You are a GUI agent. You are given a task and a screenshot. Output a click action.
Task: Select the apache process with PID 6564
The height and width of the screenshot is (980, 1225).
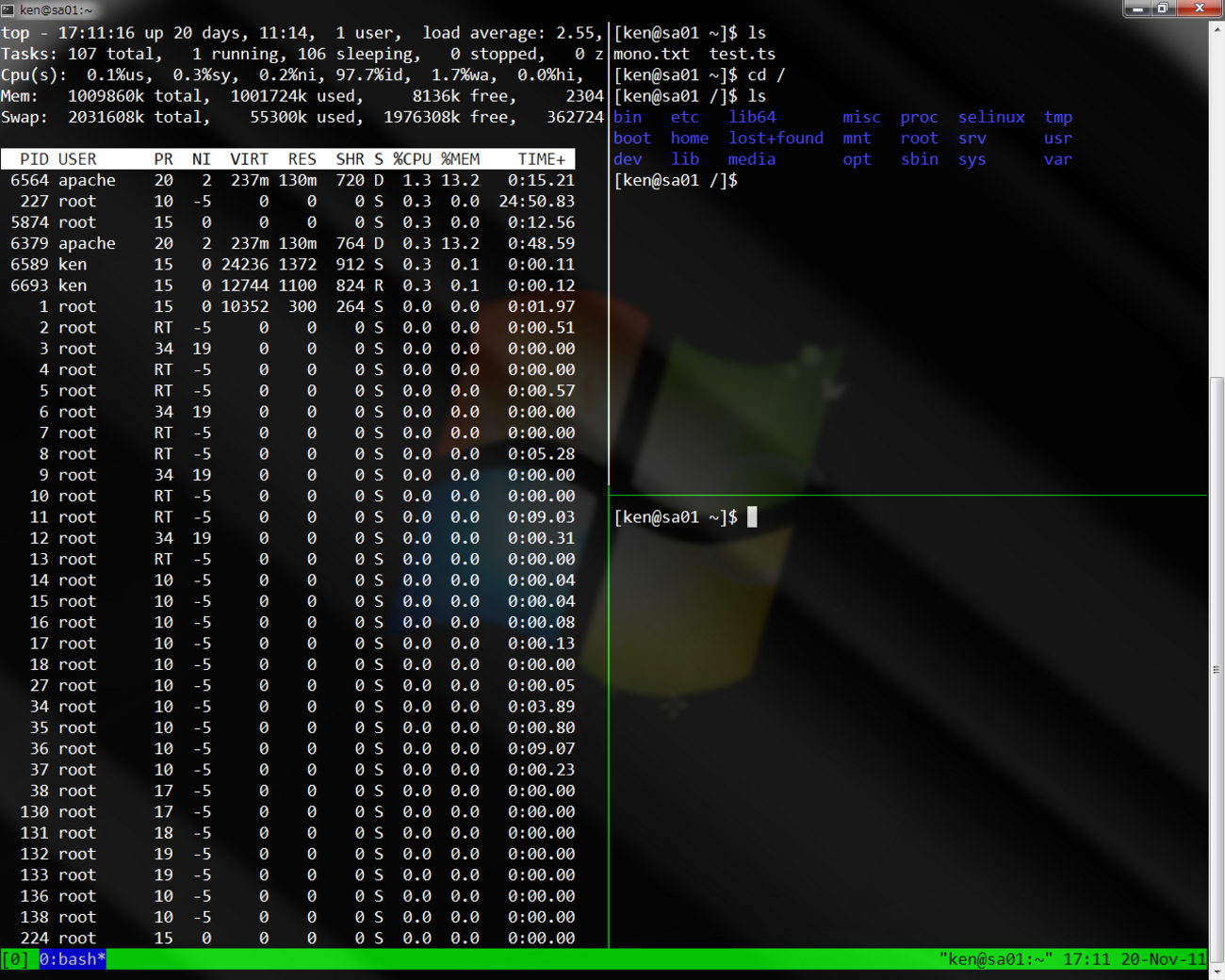click(288, 180)
